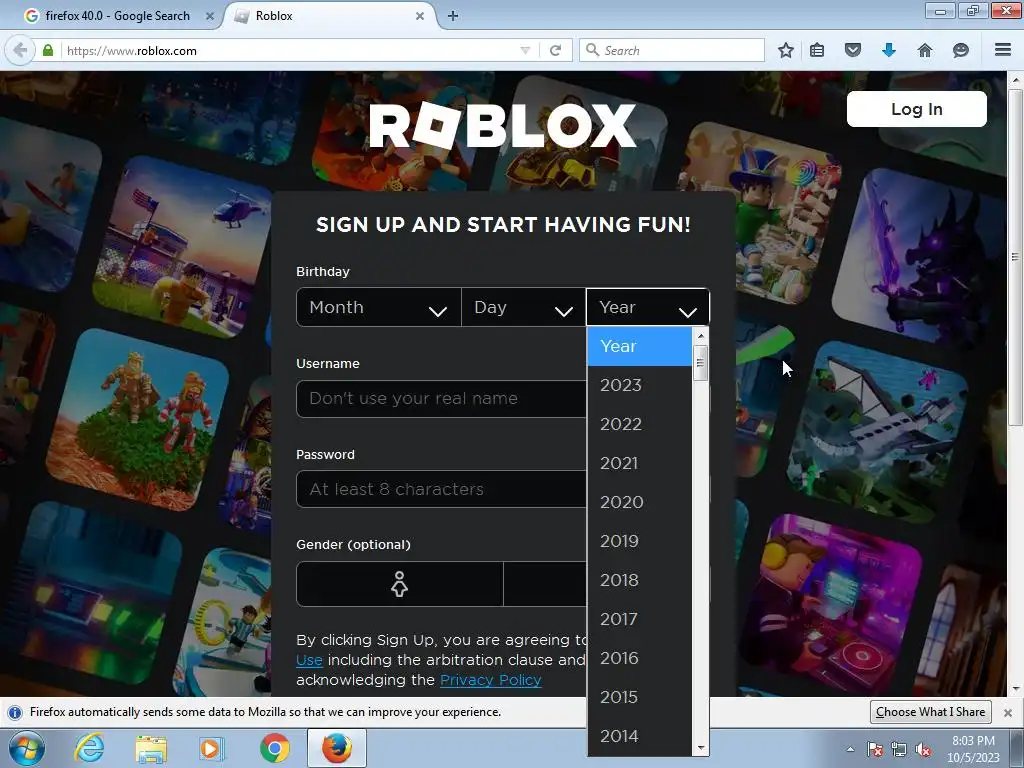This screenshot has width=1024, height=768.
Task: Click the year list scrollbar thumb
Action: coord(701,362)
